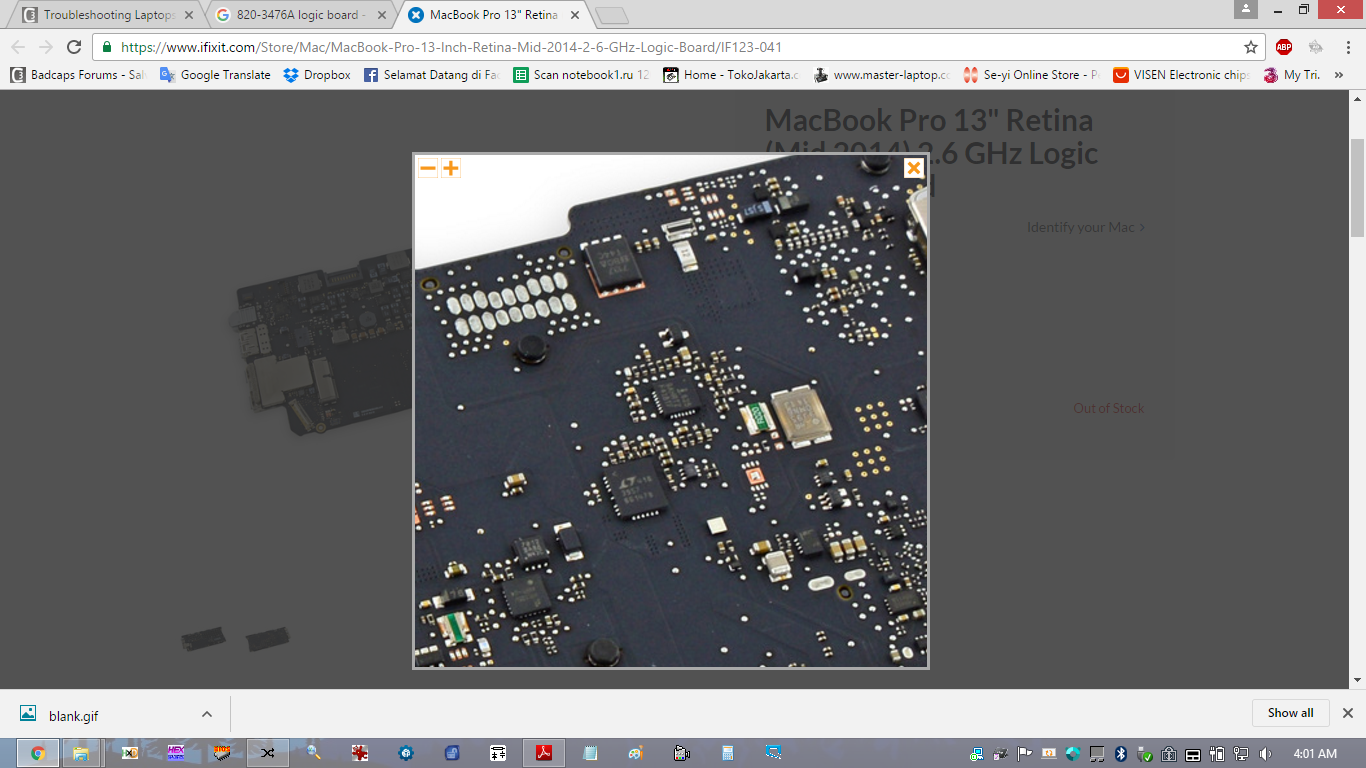Open the network tray icon

[x=1241, y=754]
